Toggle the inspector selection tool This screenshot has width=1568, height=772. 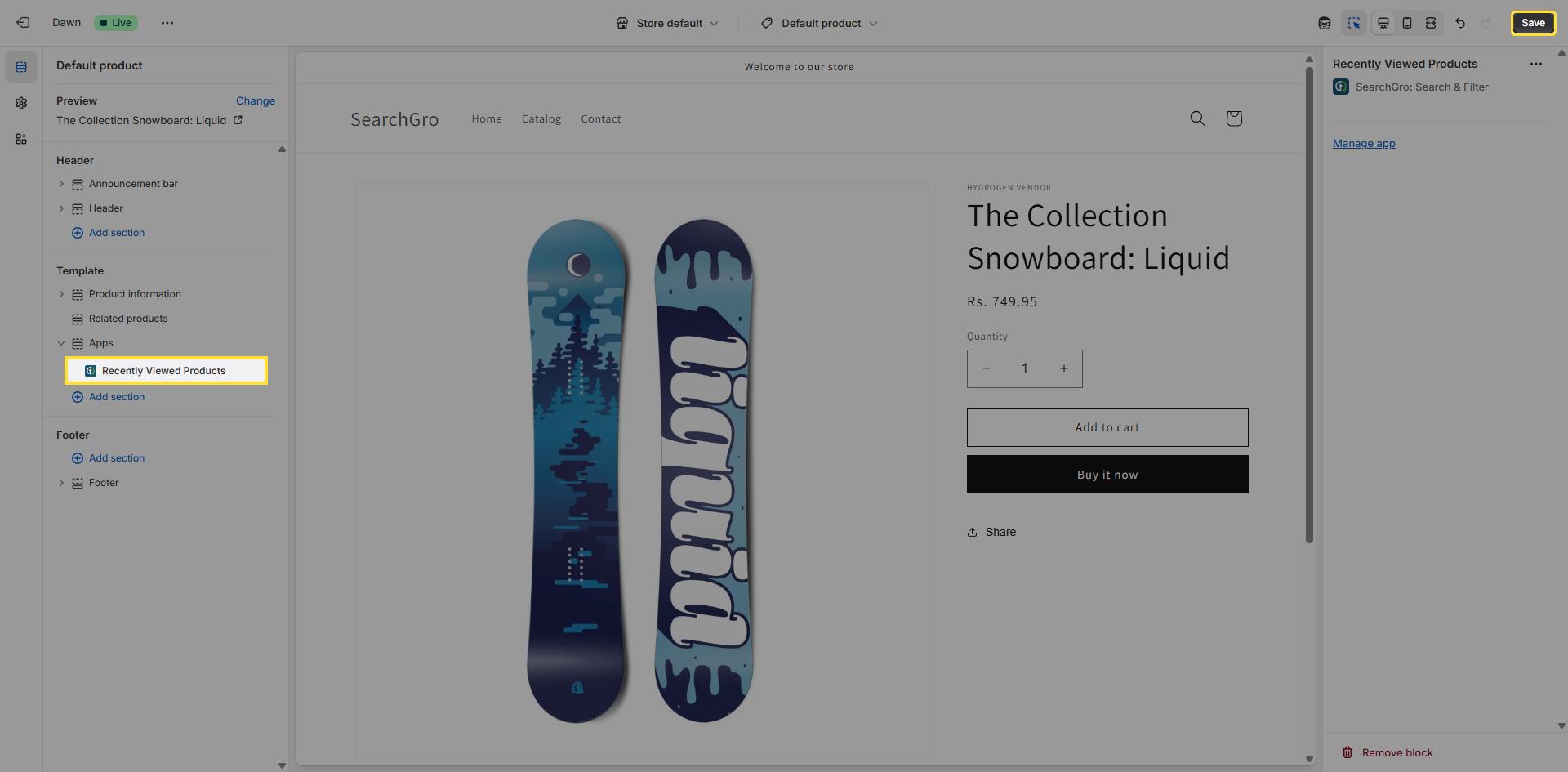1354,23
